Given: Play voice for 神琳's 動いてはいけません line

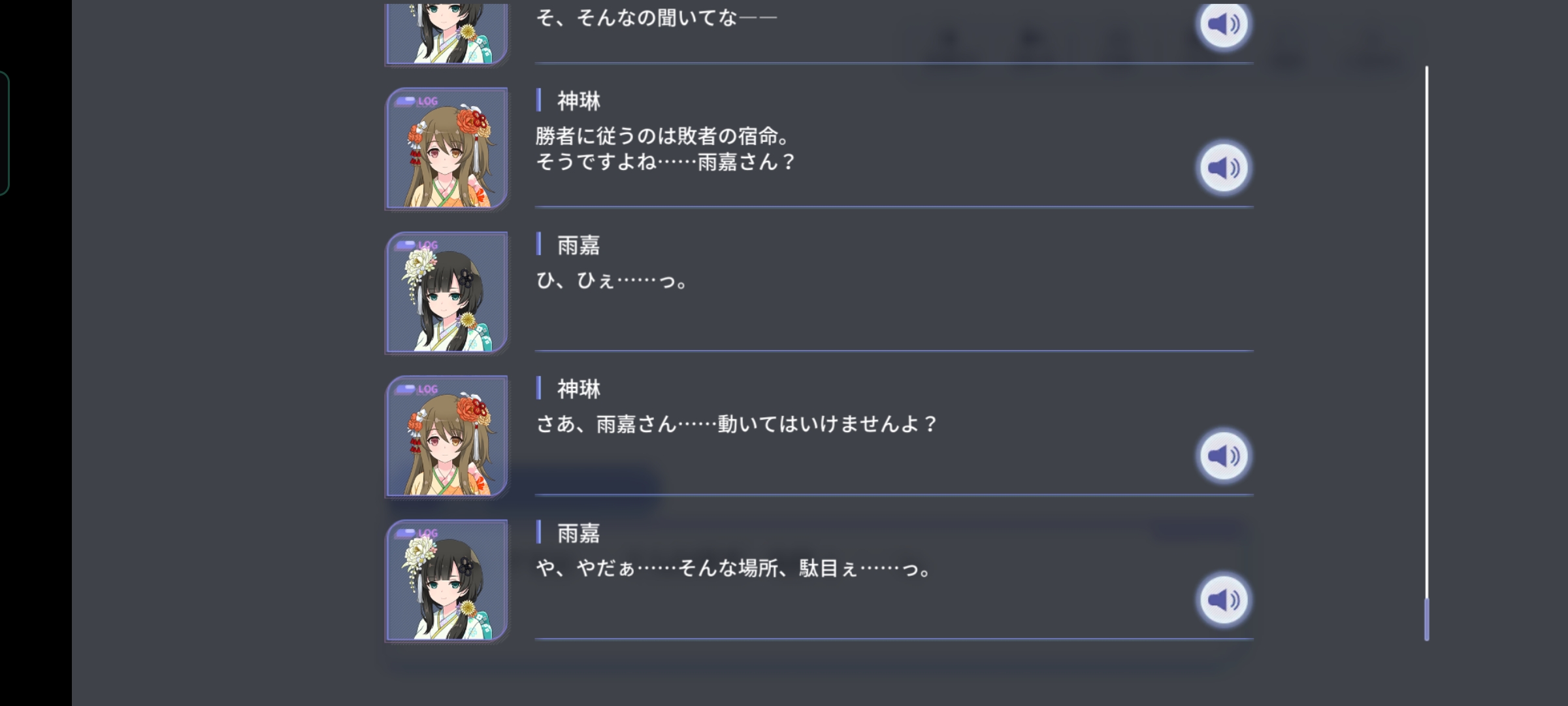Looking at the screenshot, I should (x=1223, y=456).
